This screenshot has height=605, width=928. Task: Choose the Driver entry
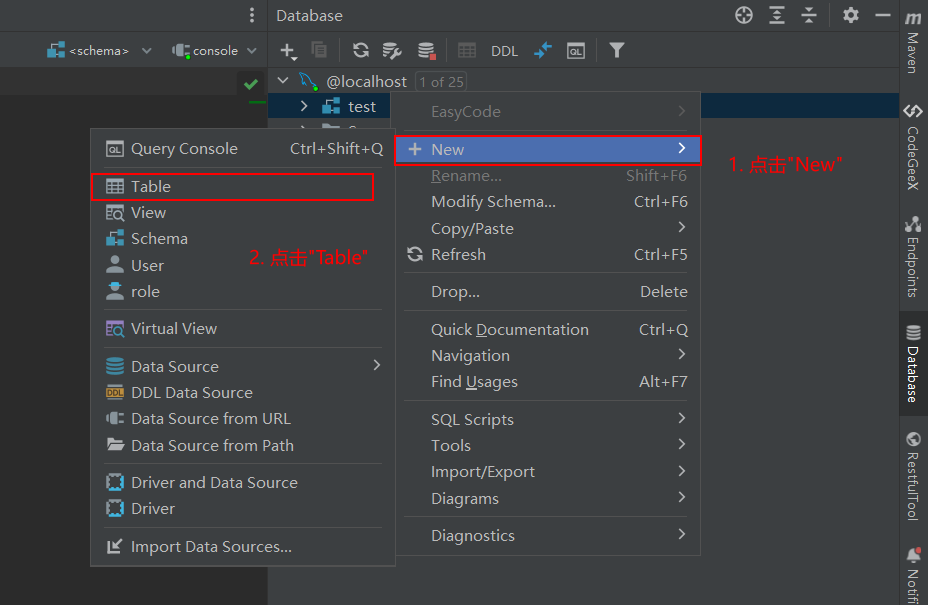(x=243, y=509)
